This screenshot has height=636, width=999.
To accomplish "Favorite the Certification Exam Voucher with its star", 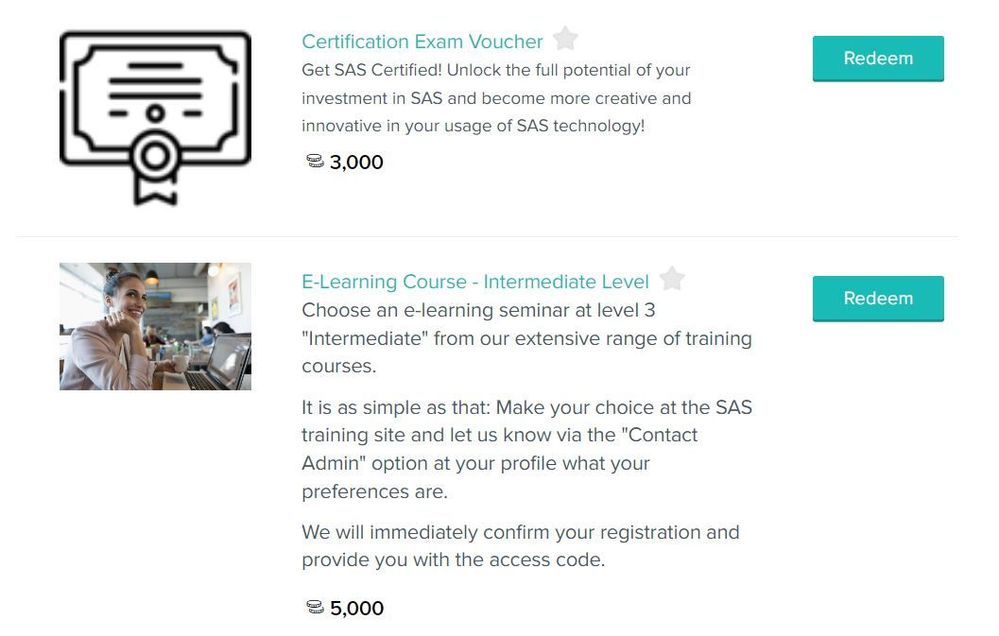I will click(x=566, y=39).
